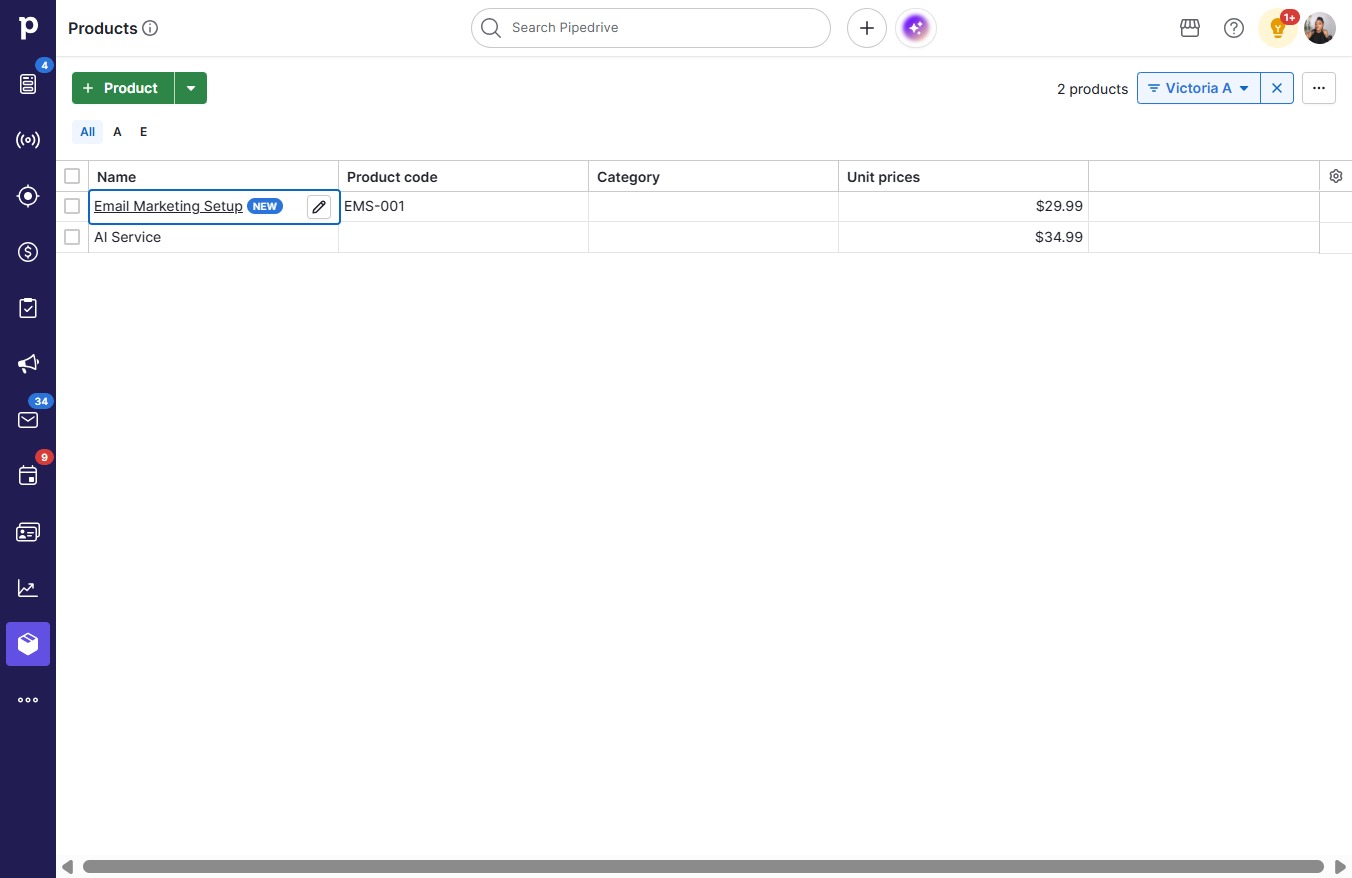1352x878 pixels.
Task: Open Campaigns megaphone icon
Action: pyautogui.click(x=28, y=364)
